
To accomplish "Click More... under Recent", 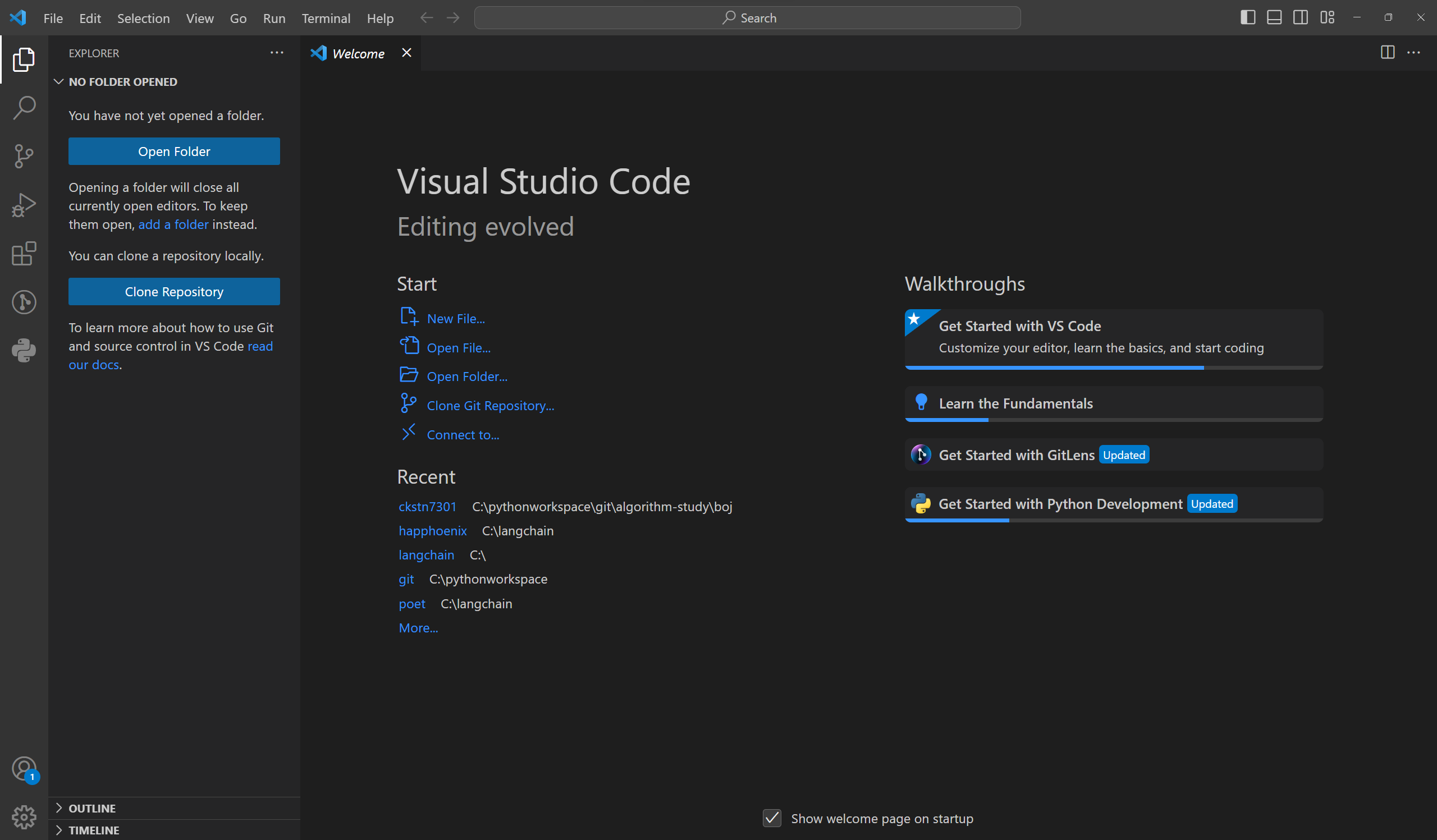I will pos(418,627).
